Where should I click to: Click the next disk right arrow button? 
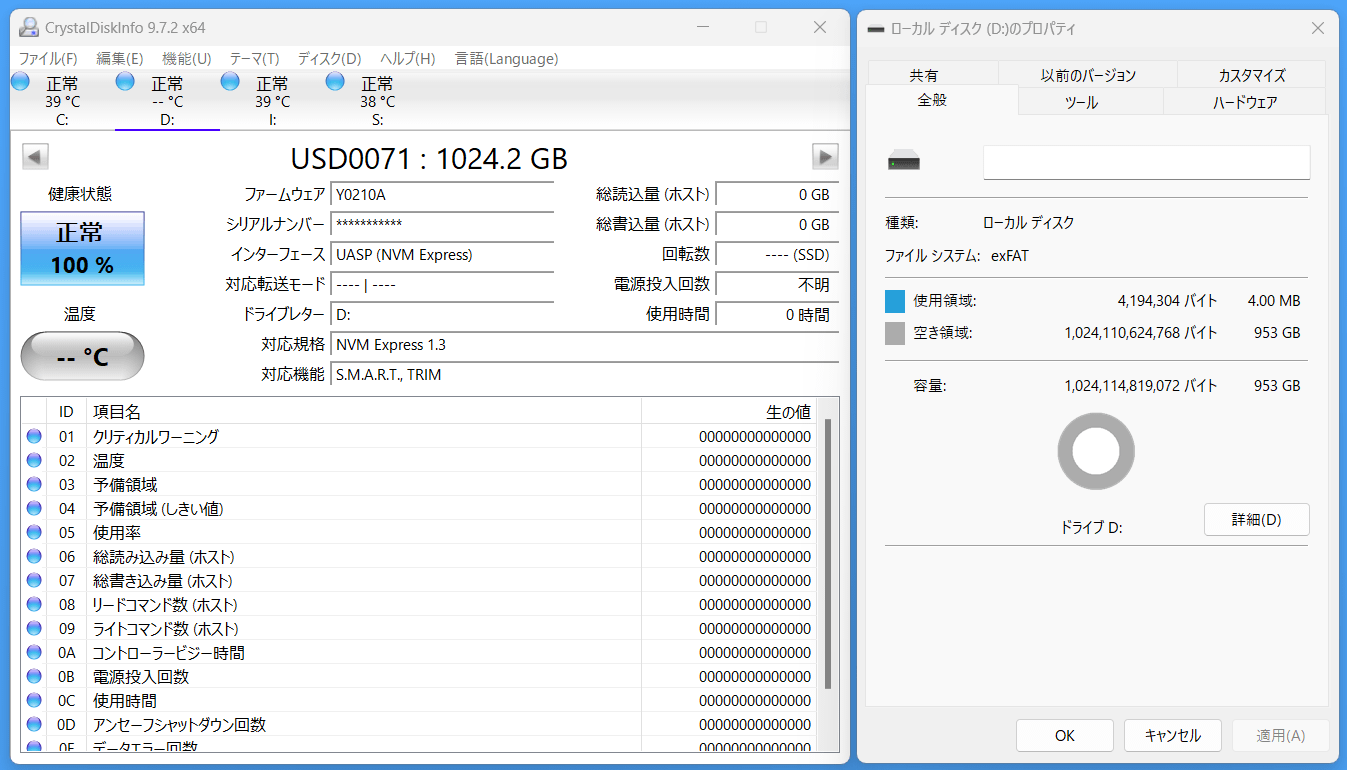(825, 156)
